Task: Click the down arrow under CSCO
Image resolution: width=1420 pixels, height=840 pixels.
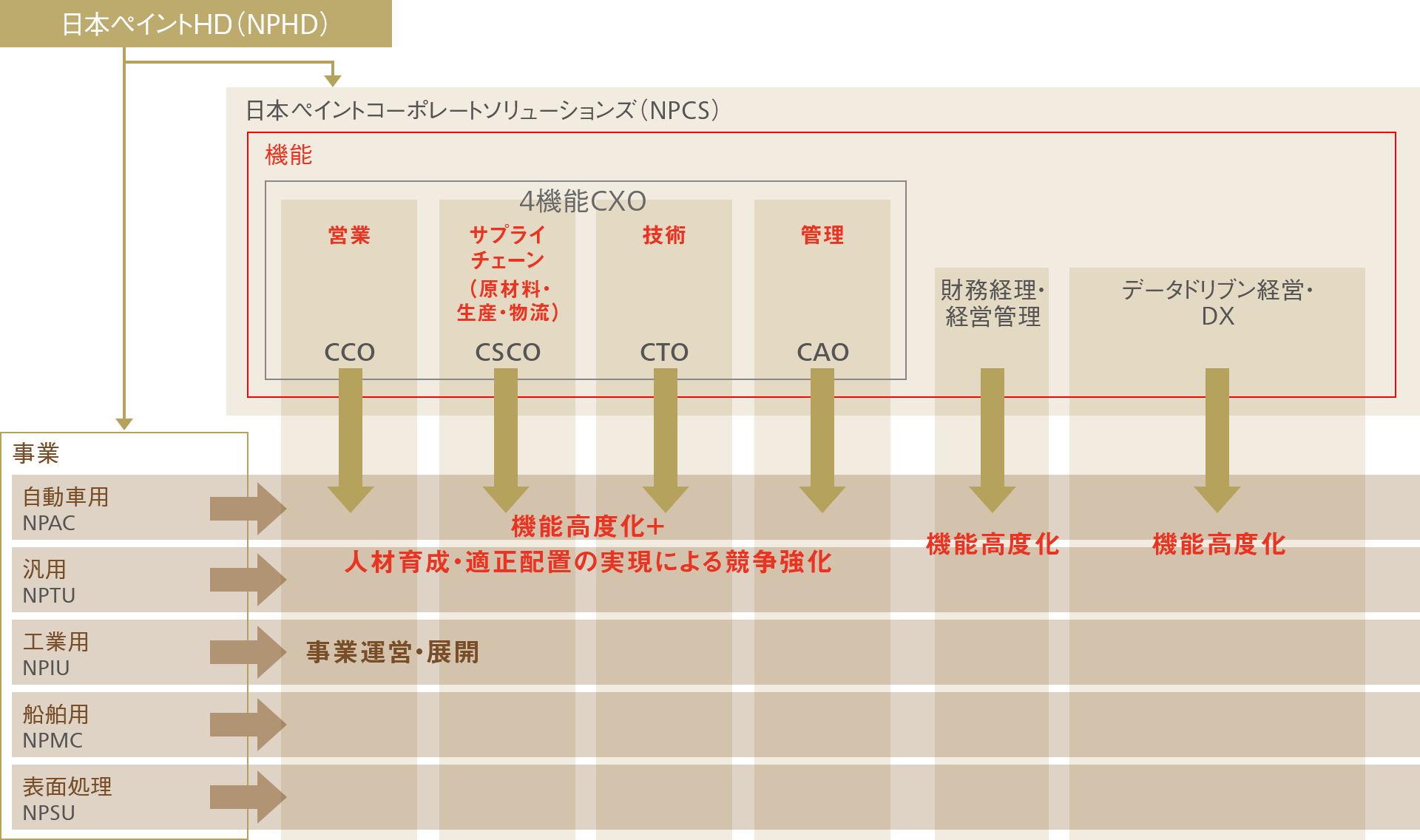Action: pos(506,441)
